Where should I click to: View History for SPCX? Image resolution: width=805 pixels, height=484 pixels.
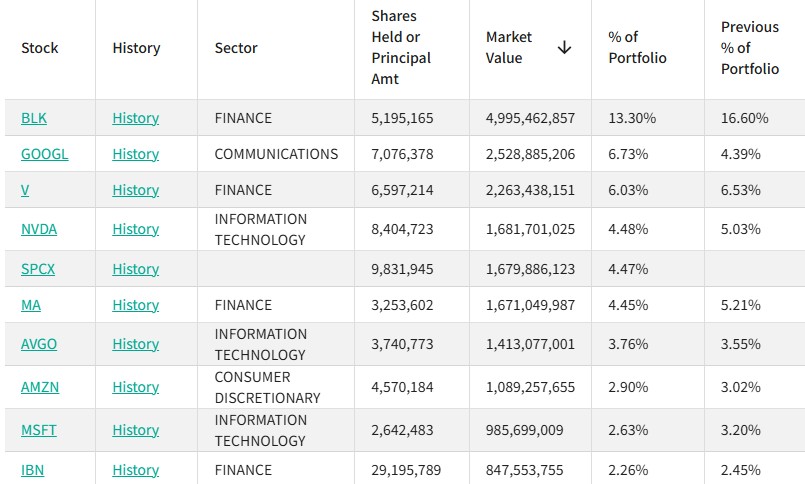coord(136,269)
